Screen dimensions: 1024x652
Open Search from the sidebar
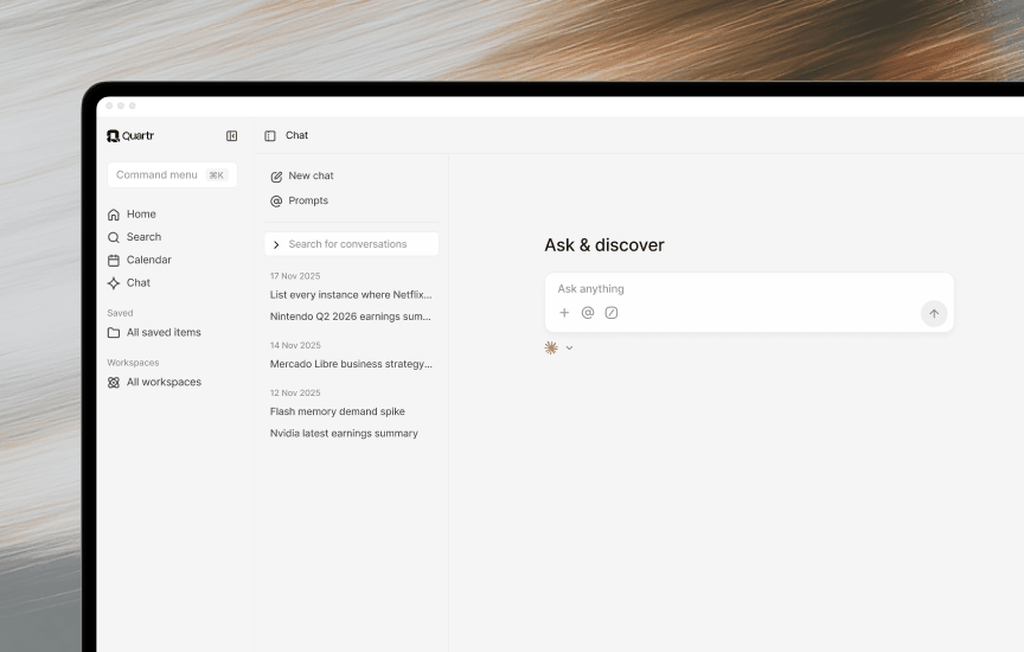click(144, 237)
